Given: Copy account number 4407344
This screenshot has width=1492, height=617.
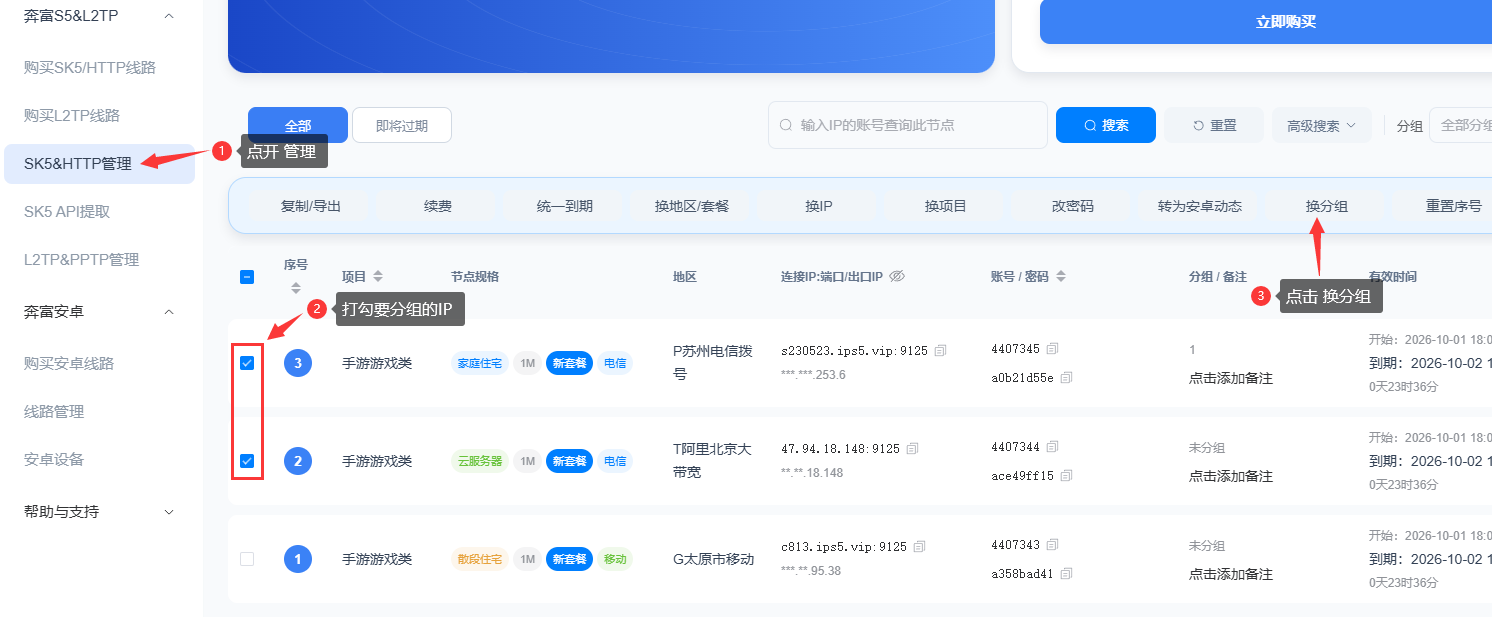Looking at the screenshot, I should point(1052,447).
